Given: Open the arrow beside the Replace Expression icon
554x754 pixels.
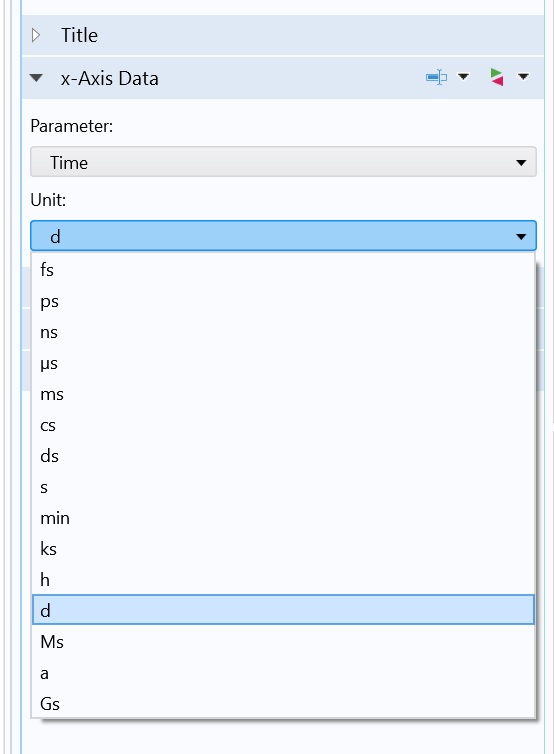Looking at the screenshot, I should [x=523, y=76].
